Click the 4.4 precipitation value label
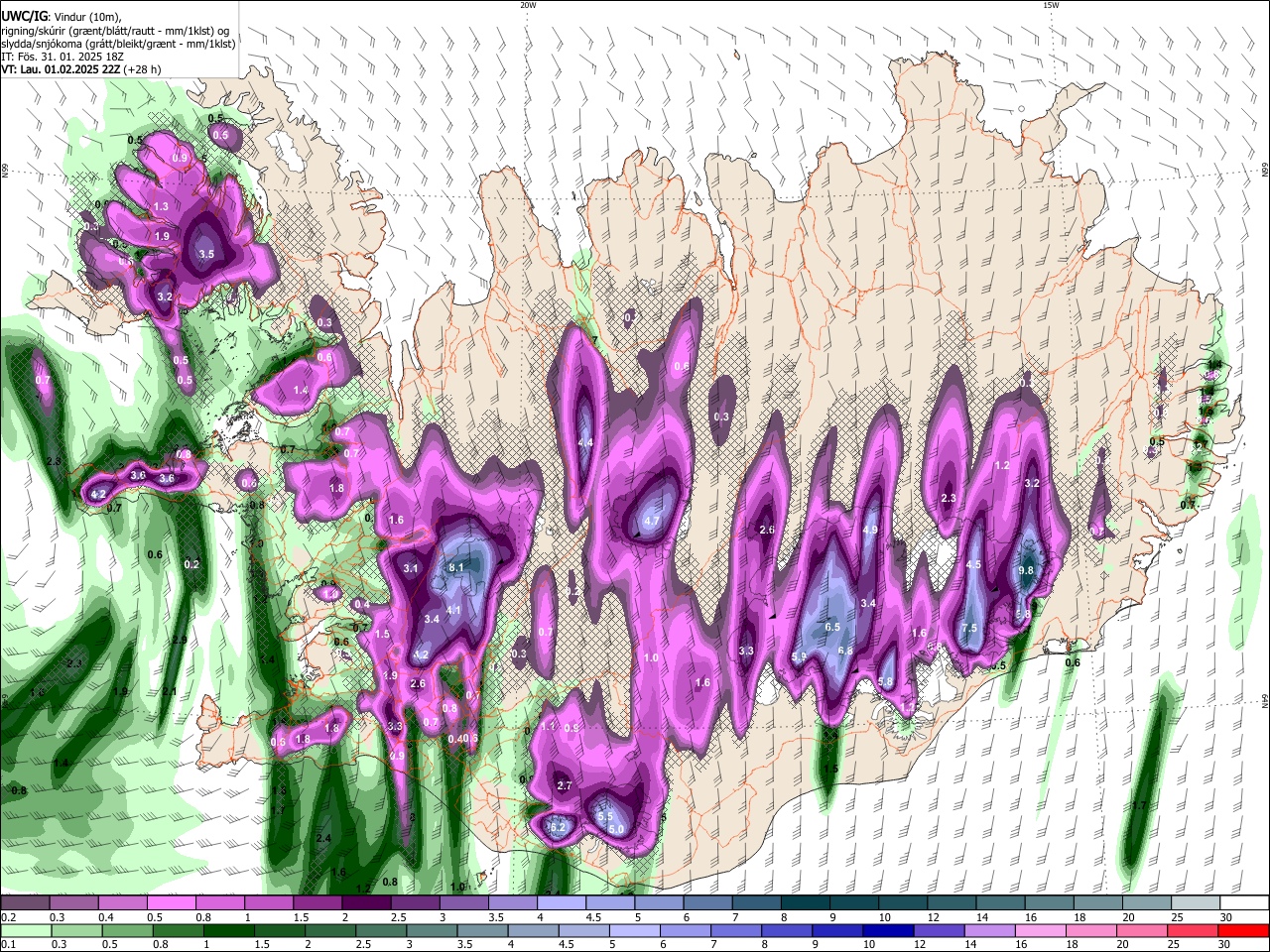Viewport: 1270px width, 952px height. tap(585, 442)
